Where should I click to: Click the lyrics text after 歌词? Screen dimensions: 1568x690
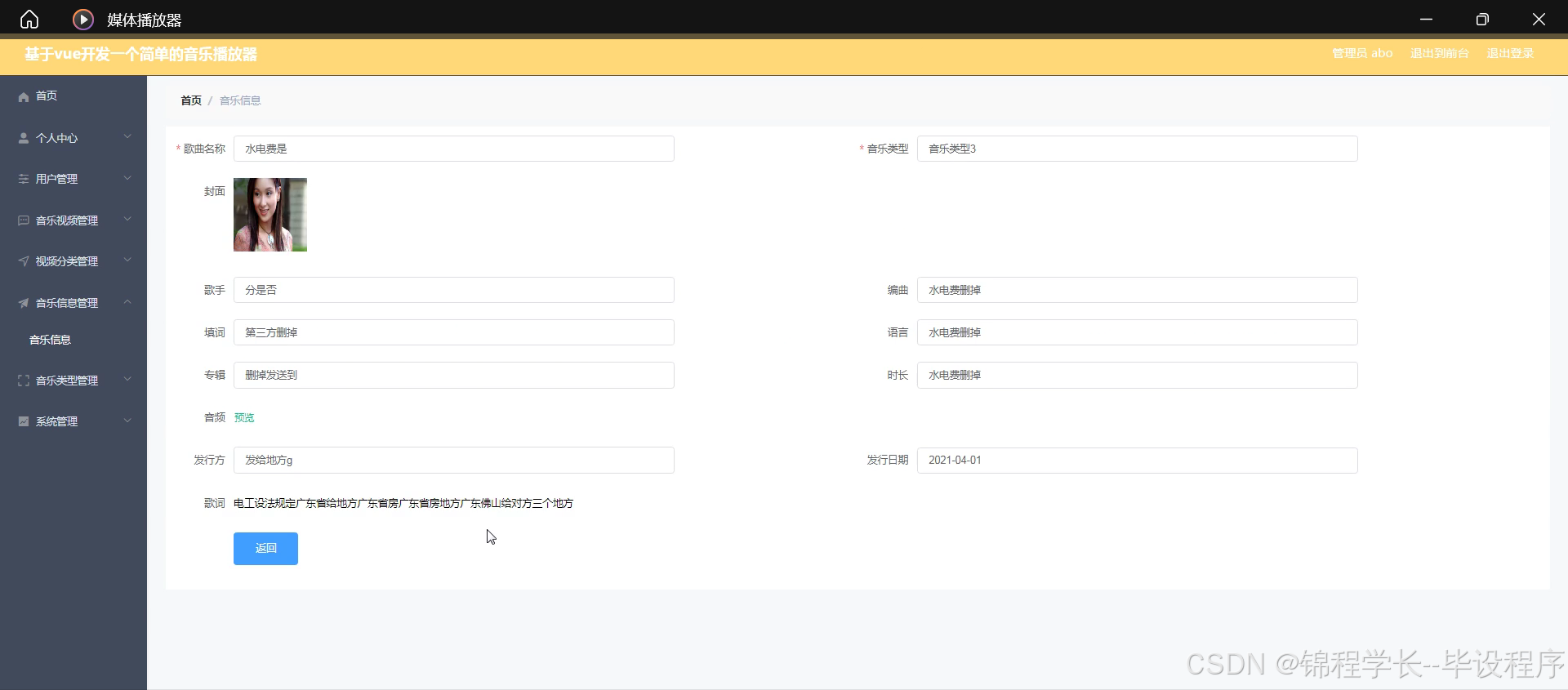tap(403, 503)
